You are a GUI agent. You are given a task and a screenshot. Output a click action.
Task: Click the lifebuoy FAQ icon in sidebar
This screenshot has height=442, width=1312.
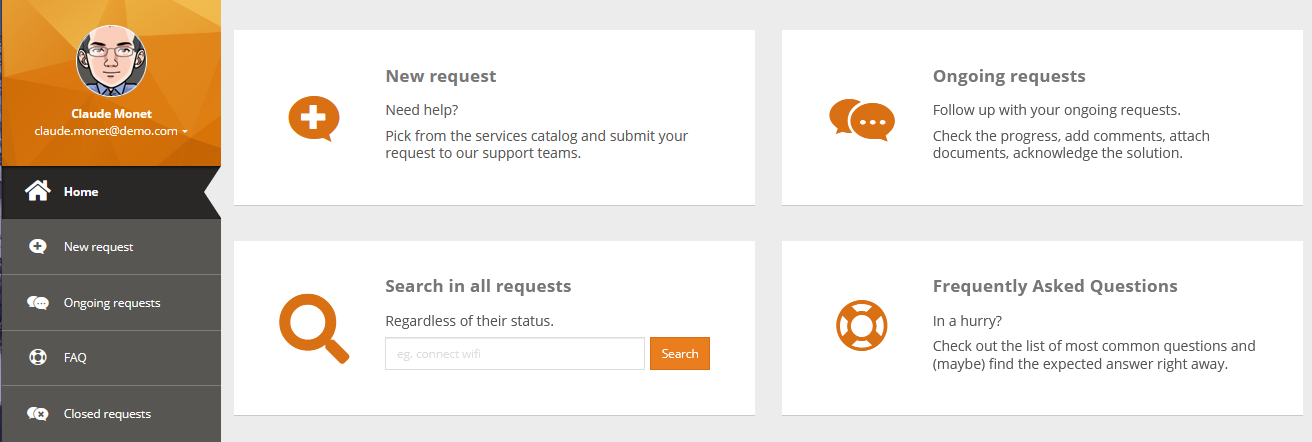[38, 357]
